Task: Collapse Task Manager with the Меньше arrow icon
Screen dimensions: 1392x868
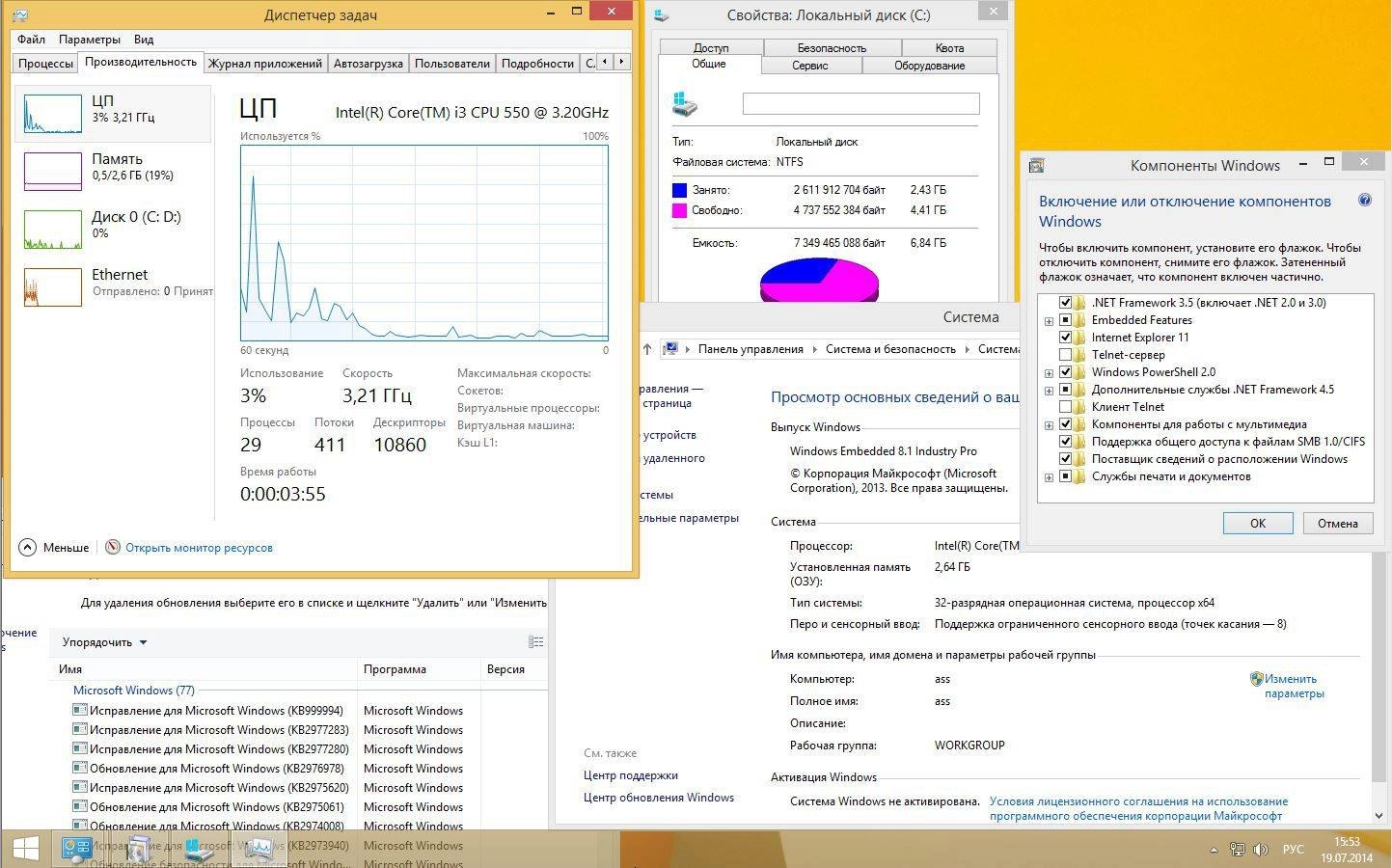Action: [x=27, y=547]
